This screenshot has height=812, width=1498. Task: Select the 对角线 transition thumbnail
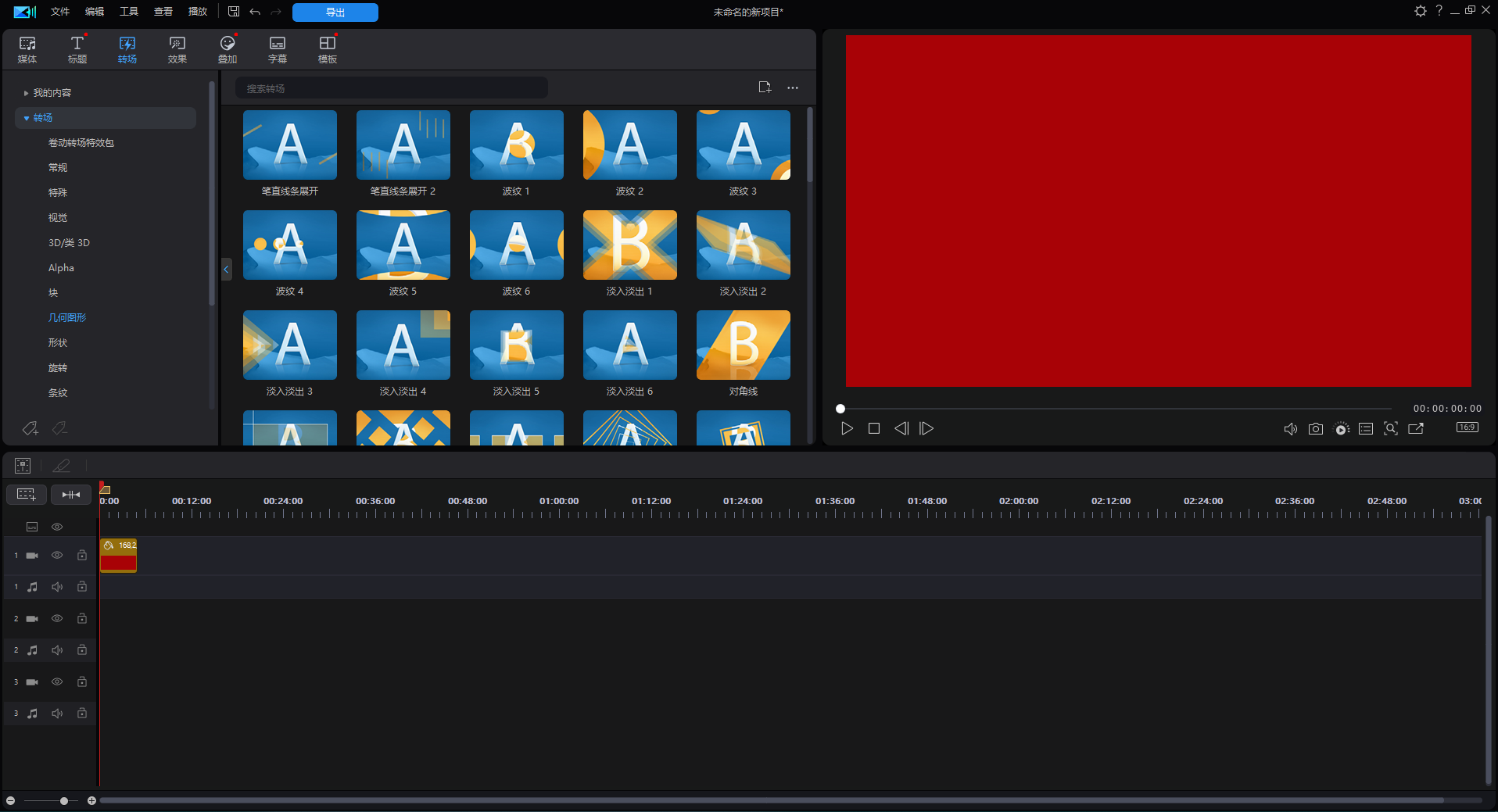click(x=744, y=345)
